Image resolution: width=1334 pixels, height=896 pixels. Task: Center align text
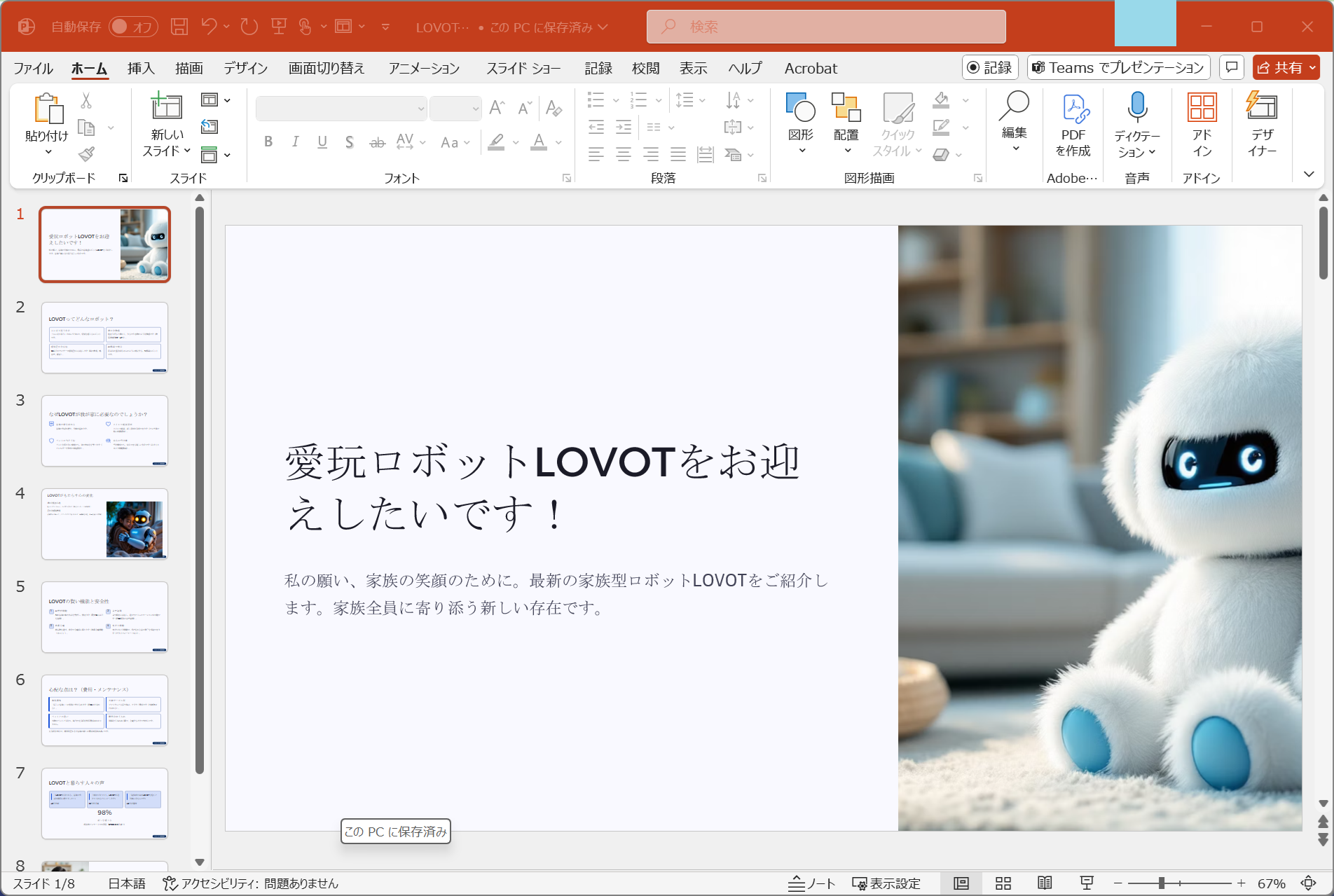point(624,154)
